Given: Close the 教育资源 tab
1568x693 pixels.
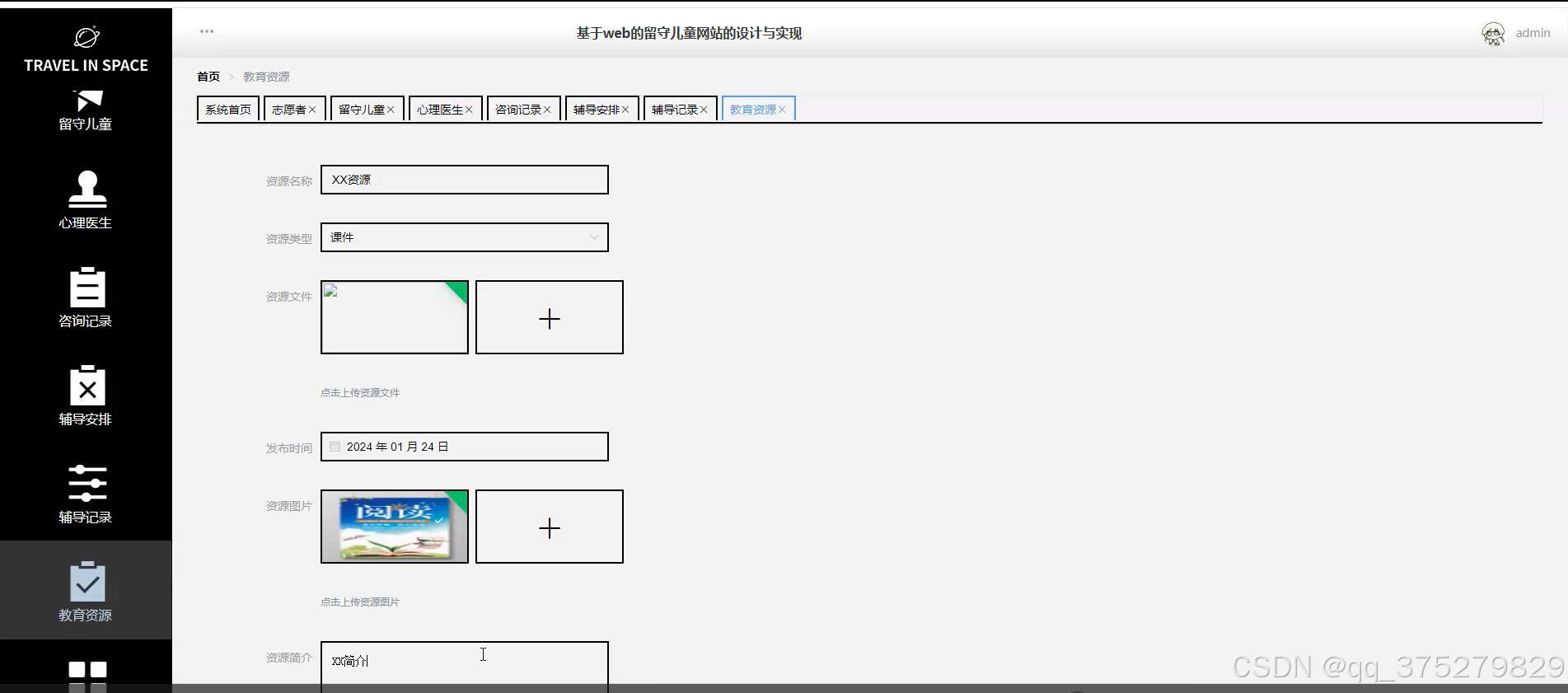Looking at the screenshot, I should [782, 110].
